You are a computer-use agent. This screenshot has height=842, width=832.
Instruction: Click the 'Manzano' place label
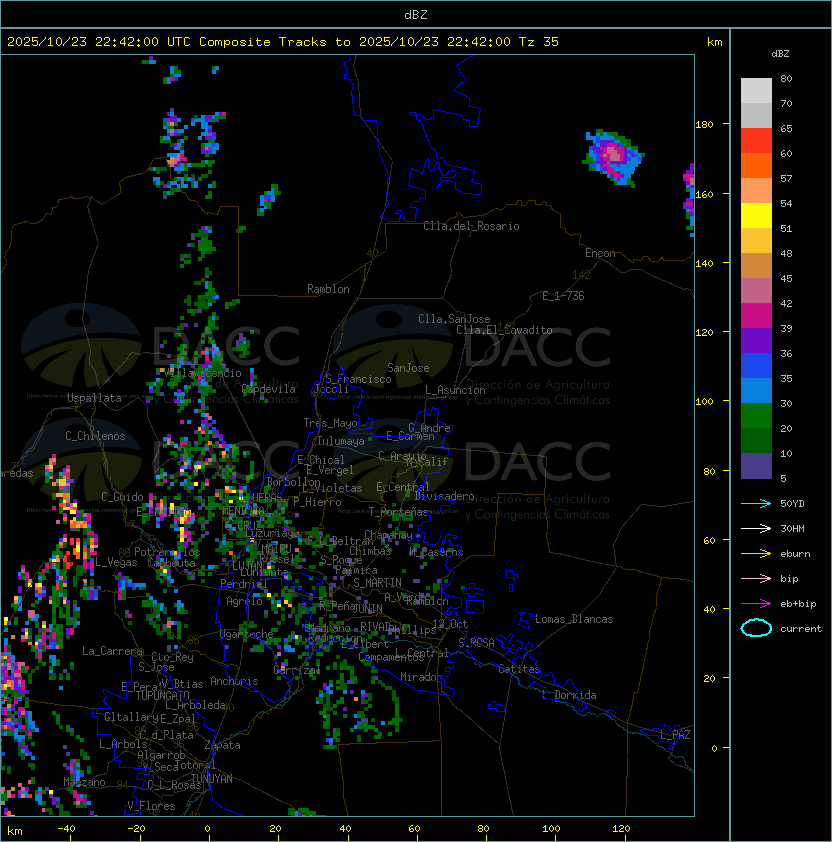click(84, 782)
